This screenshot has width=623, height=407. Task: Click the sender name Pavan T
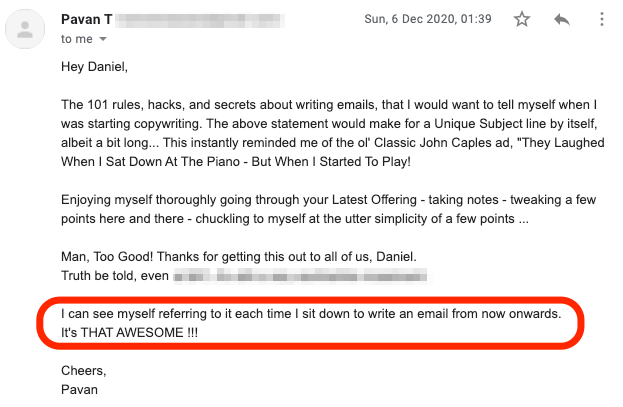click(87, 19)
